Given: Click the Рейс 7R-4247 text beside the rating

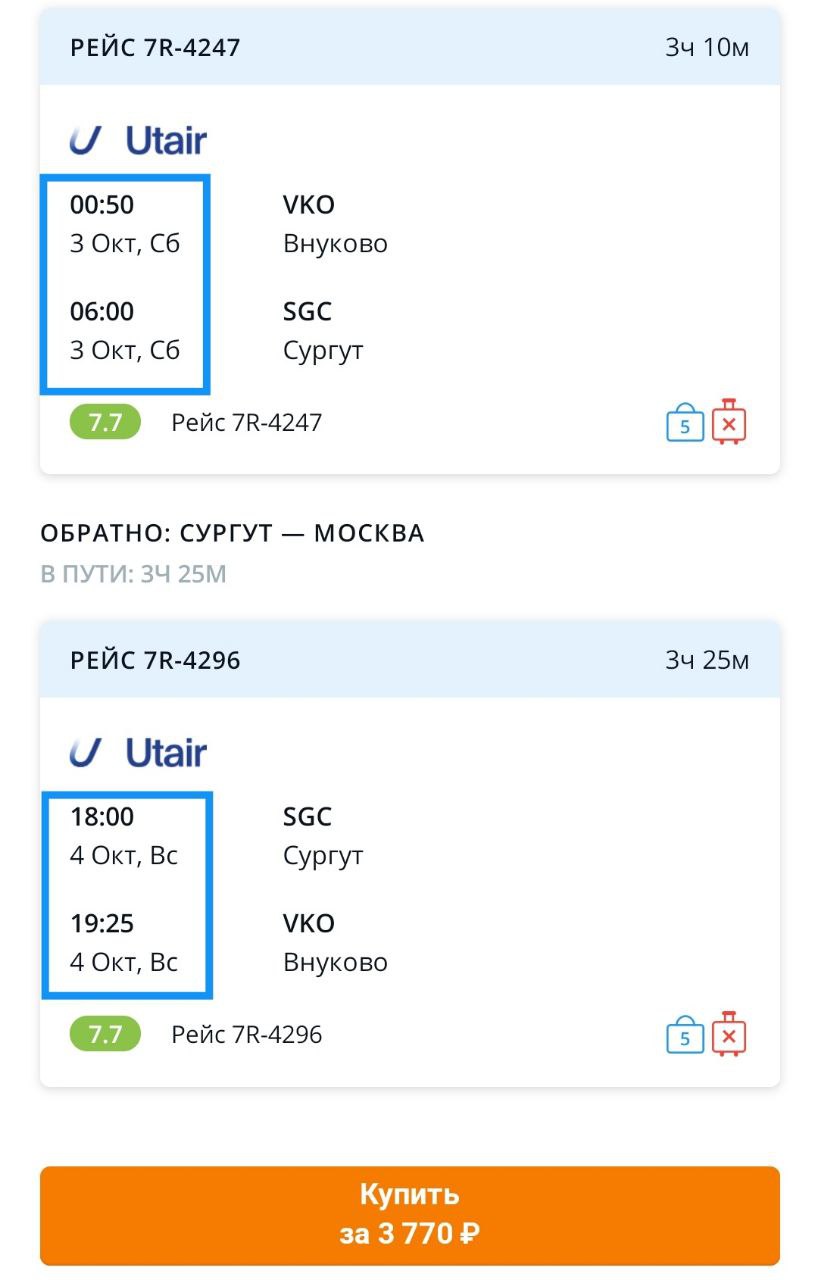Looking at the screenshot, I should click(x=247, y=422).
